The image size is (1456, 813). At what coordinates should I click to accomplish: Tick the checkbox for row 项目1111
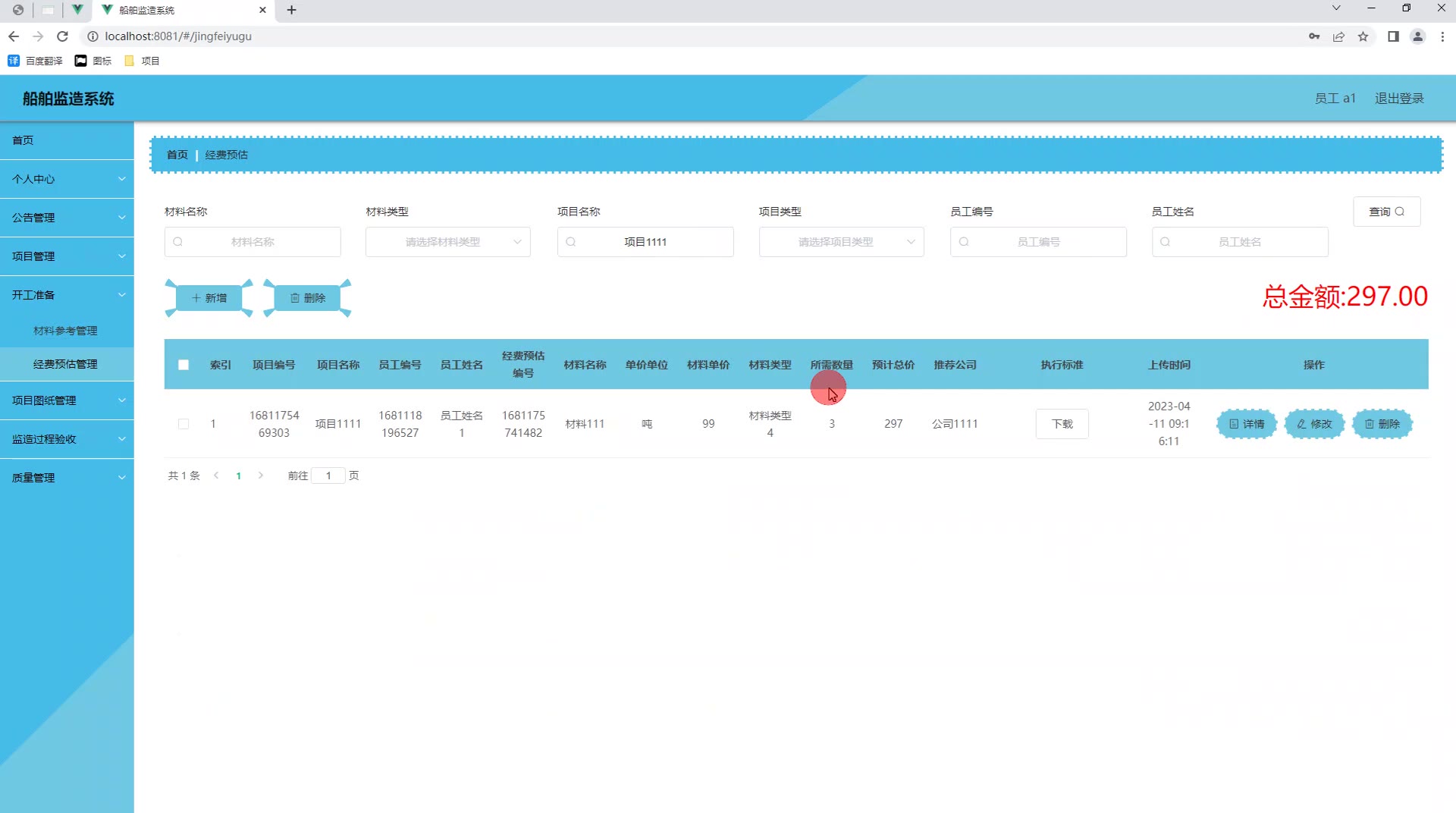point(184,424)
